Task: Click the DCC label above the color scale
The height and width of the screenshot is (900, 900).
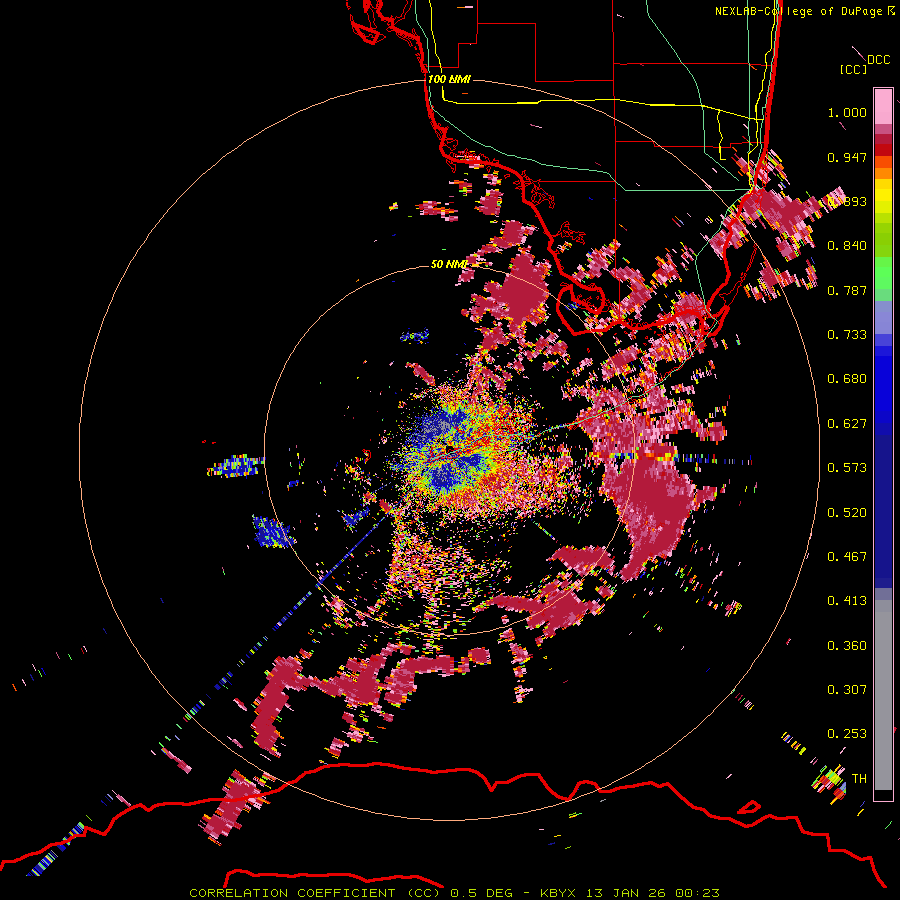Action: coord(878,60)
